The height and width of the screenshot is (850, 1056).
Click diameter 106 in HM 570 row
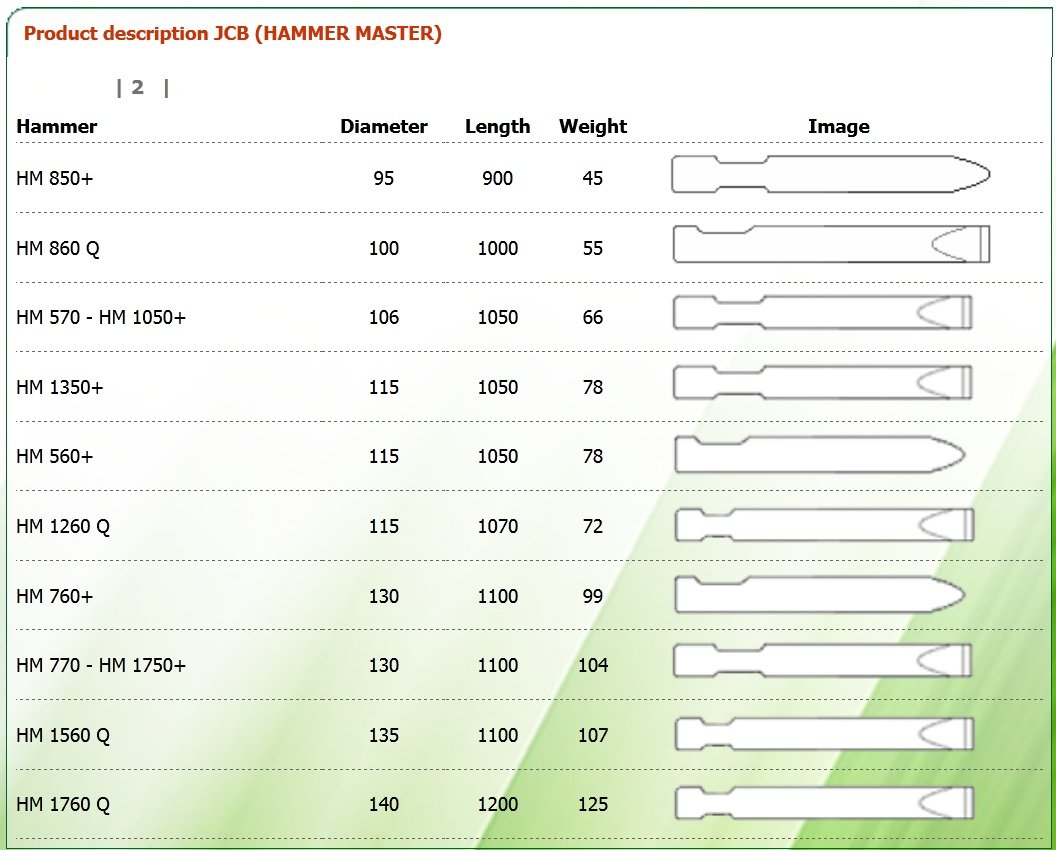[384, 317]
